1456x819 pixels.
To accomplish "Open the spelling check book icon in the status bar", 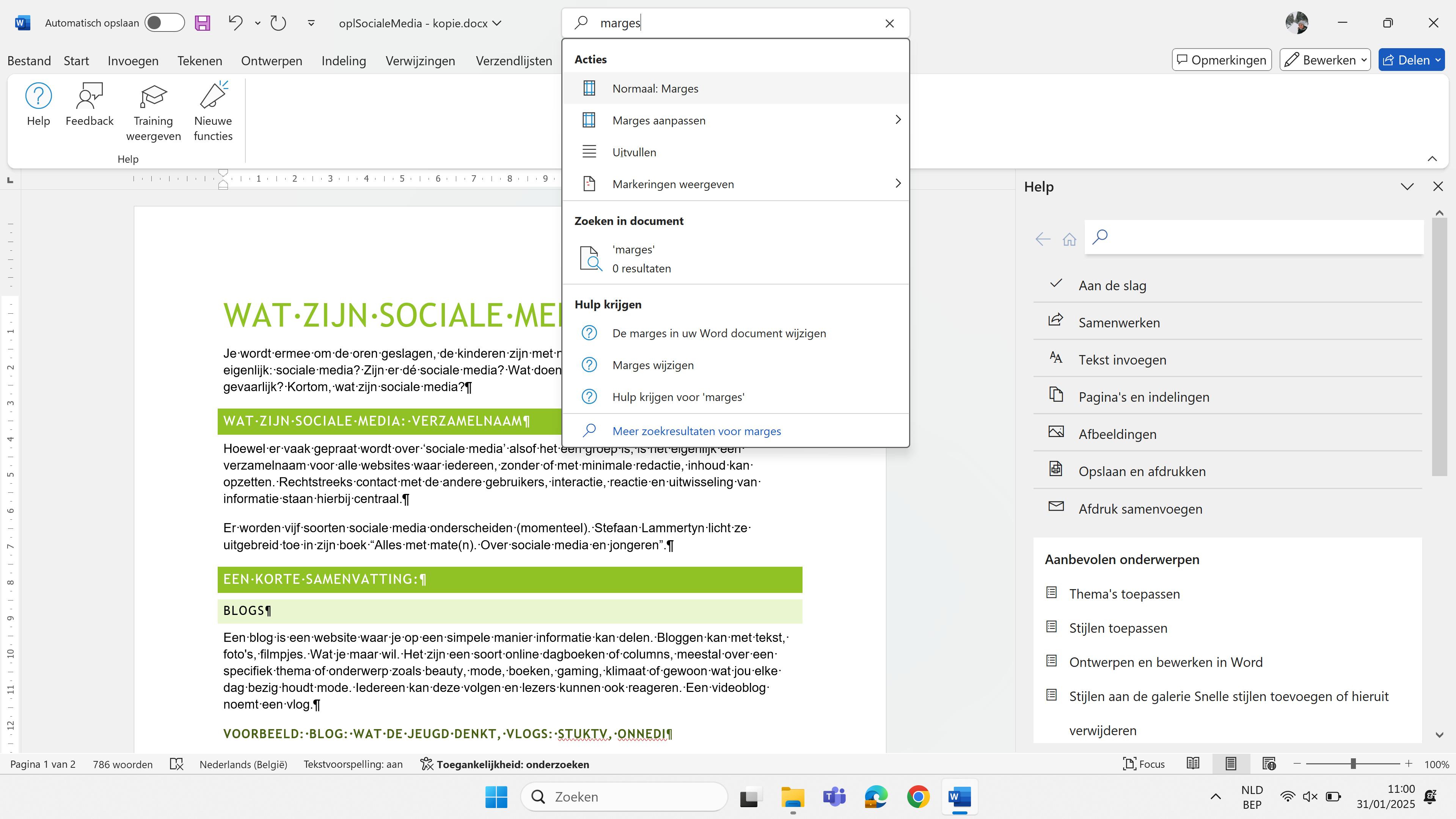I will coord(176,764).
